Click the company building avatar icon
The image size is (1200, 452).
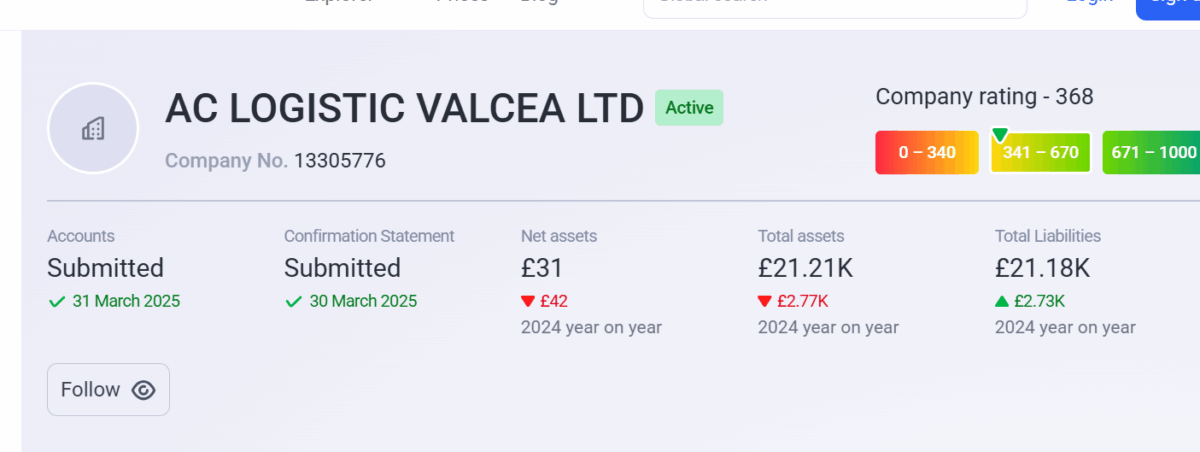[x=93, y=128]
